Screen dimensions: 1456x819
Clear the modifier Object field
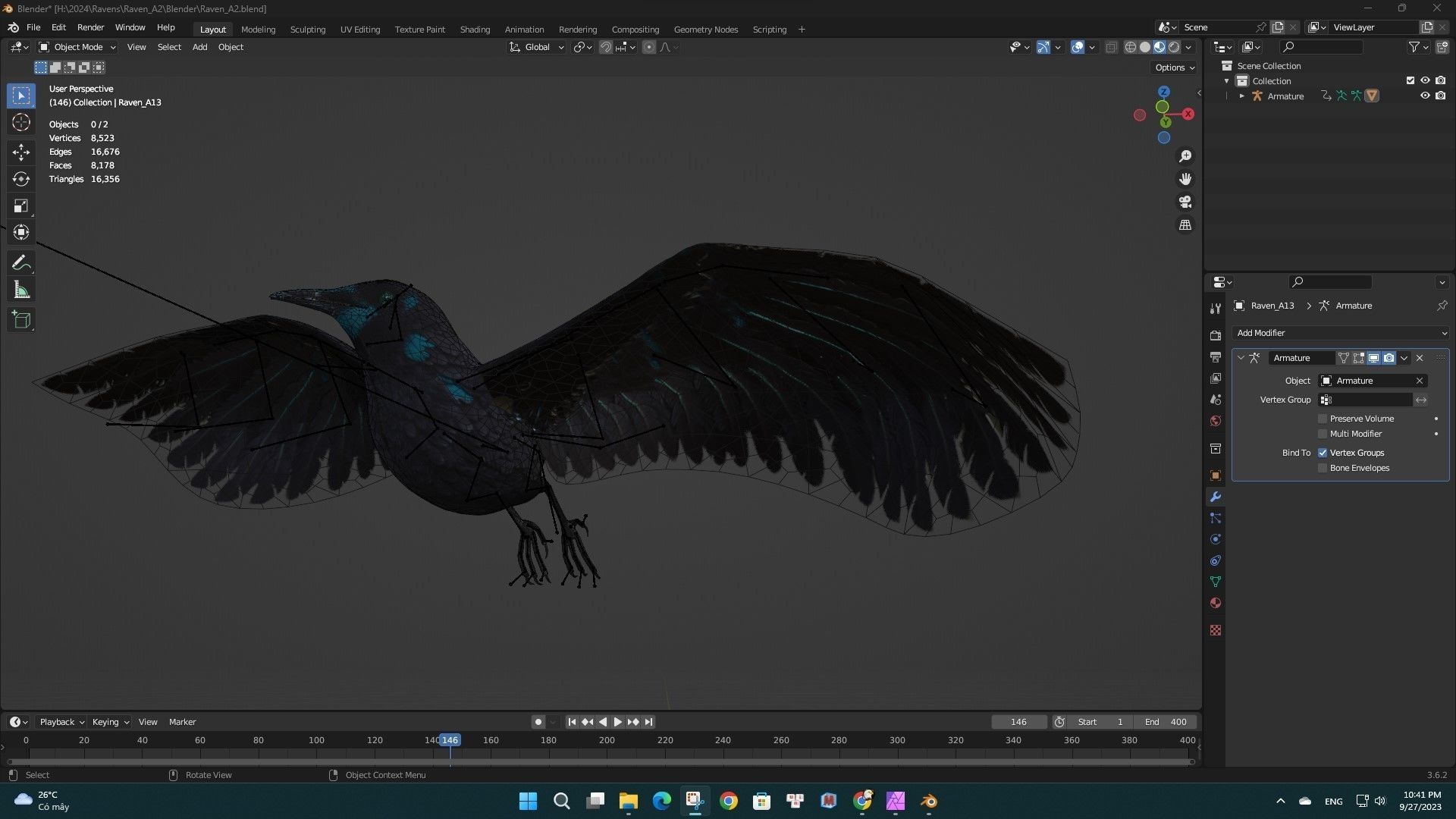1420,381
